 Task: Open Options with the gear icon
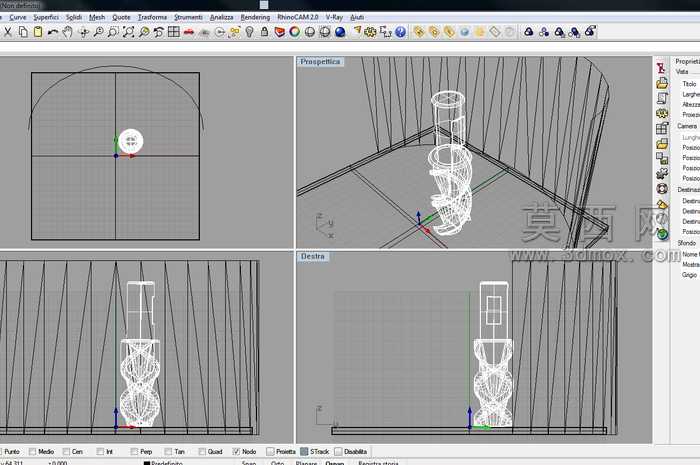click(370, 32)
